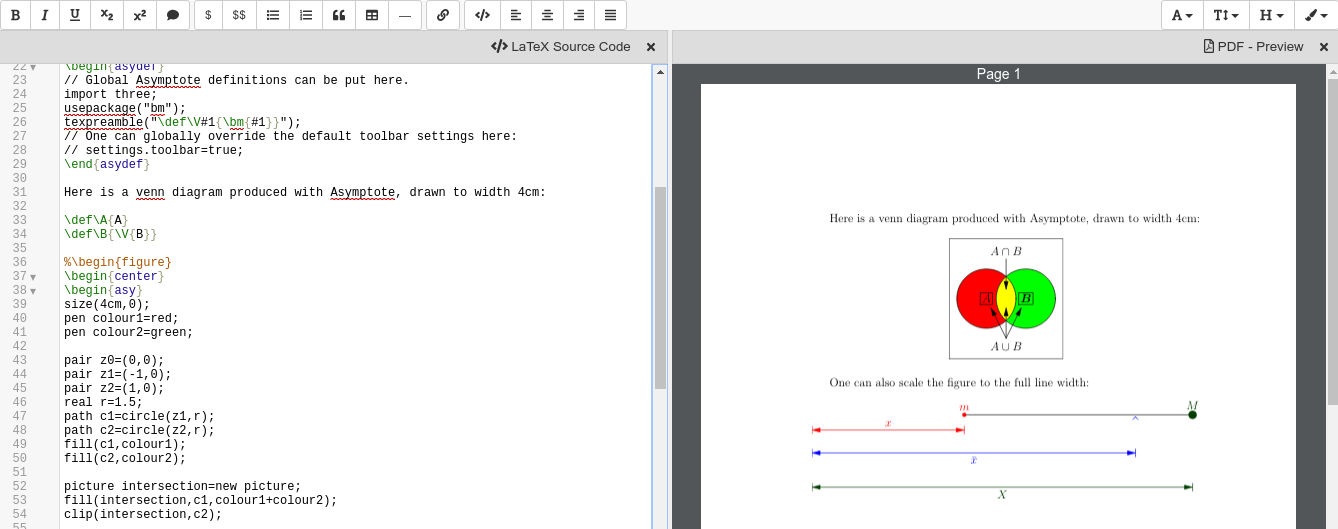Center-align the selected text

(547, 15)
